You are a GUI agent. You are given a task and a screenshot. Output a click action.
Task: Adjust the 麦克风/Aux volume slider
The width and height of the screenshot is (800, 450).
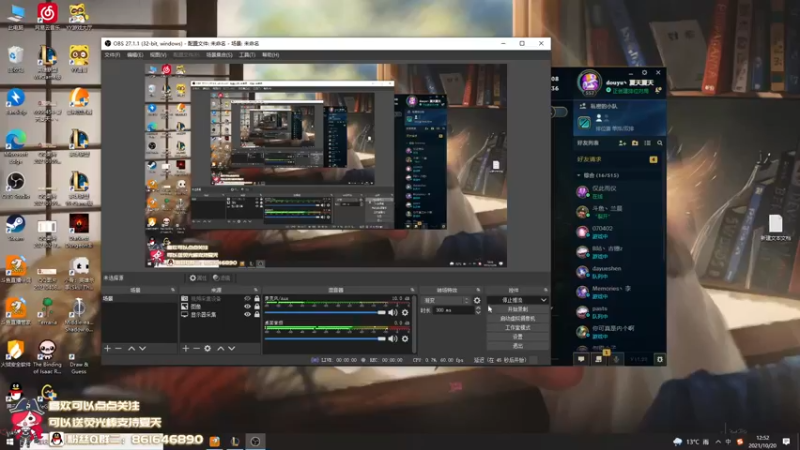pos(325,312)
